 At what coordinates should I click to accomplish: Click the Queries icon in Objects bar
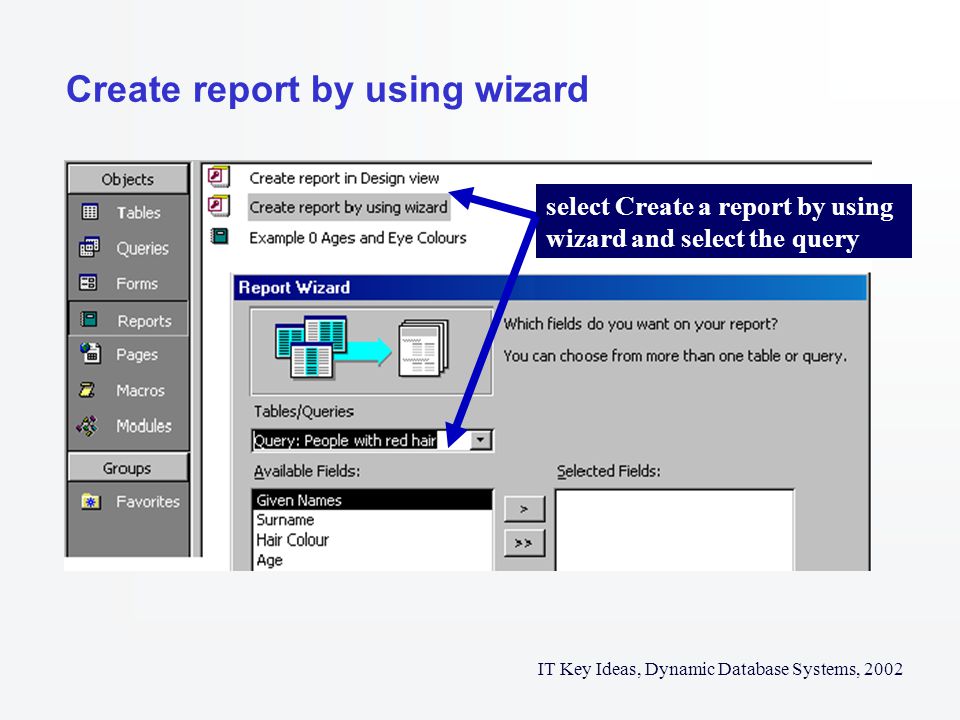(89, 247)
